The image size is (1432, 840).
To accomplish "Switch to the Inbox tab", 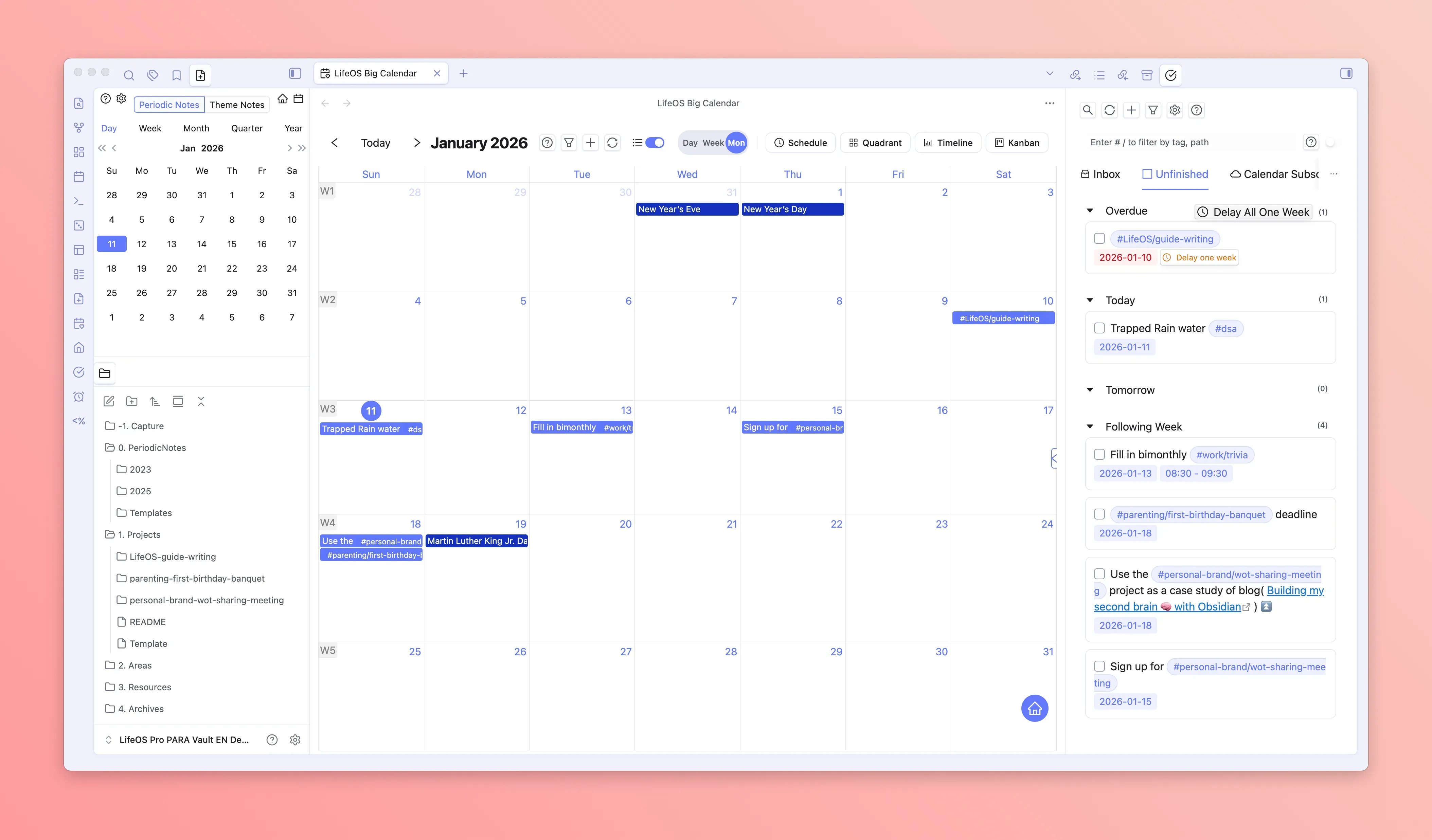I will tap(1101, 174).
